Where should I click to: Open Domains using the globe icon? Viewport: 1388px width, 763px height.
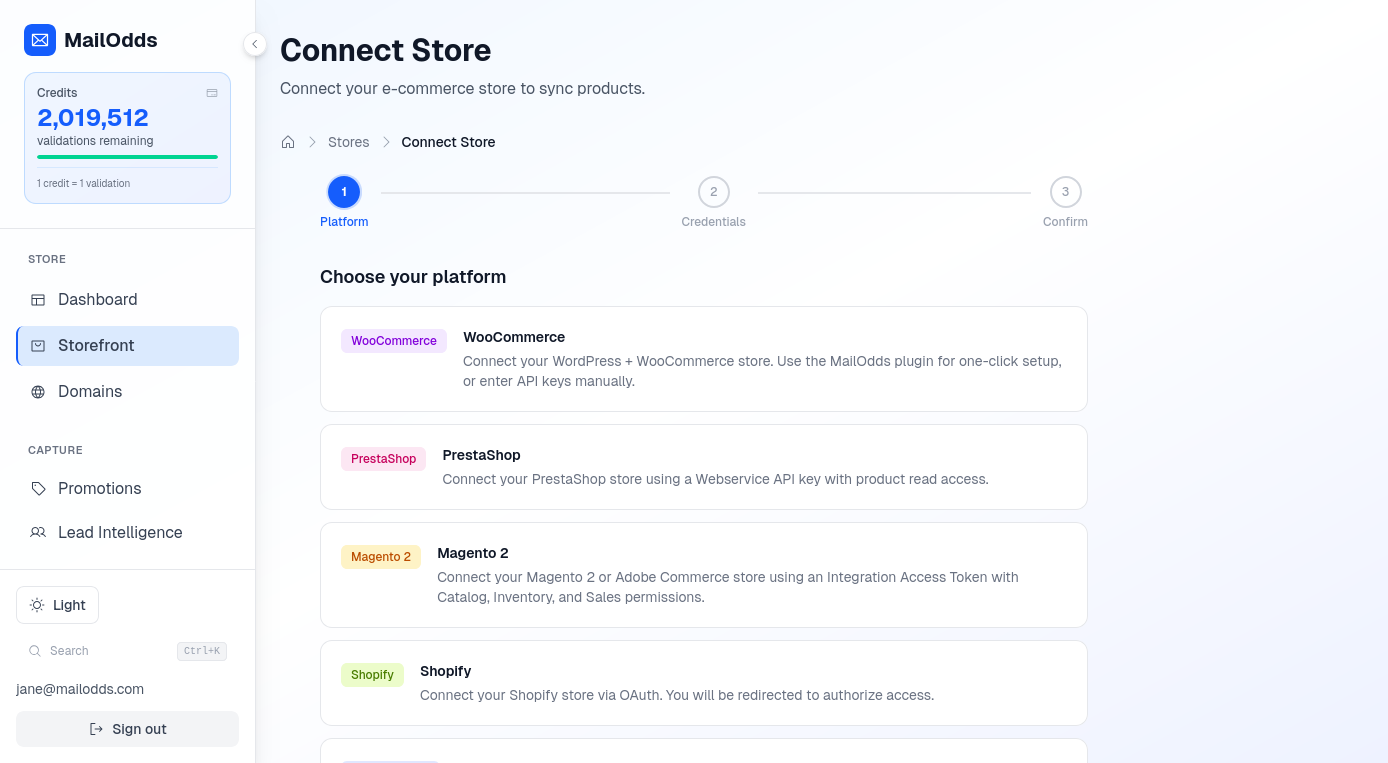[37, 391]
